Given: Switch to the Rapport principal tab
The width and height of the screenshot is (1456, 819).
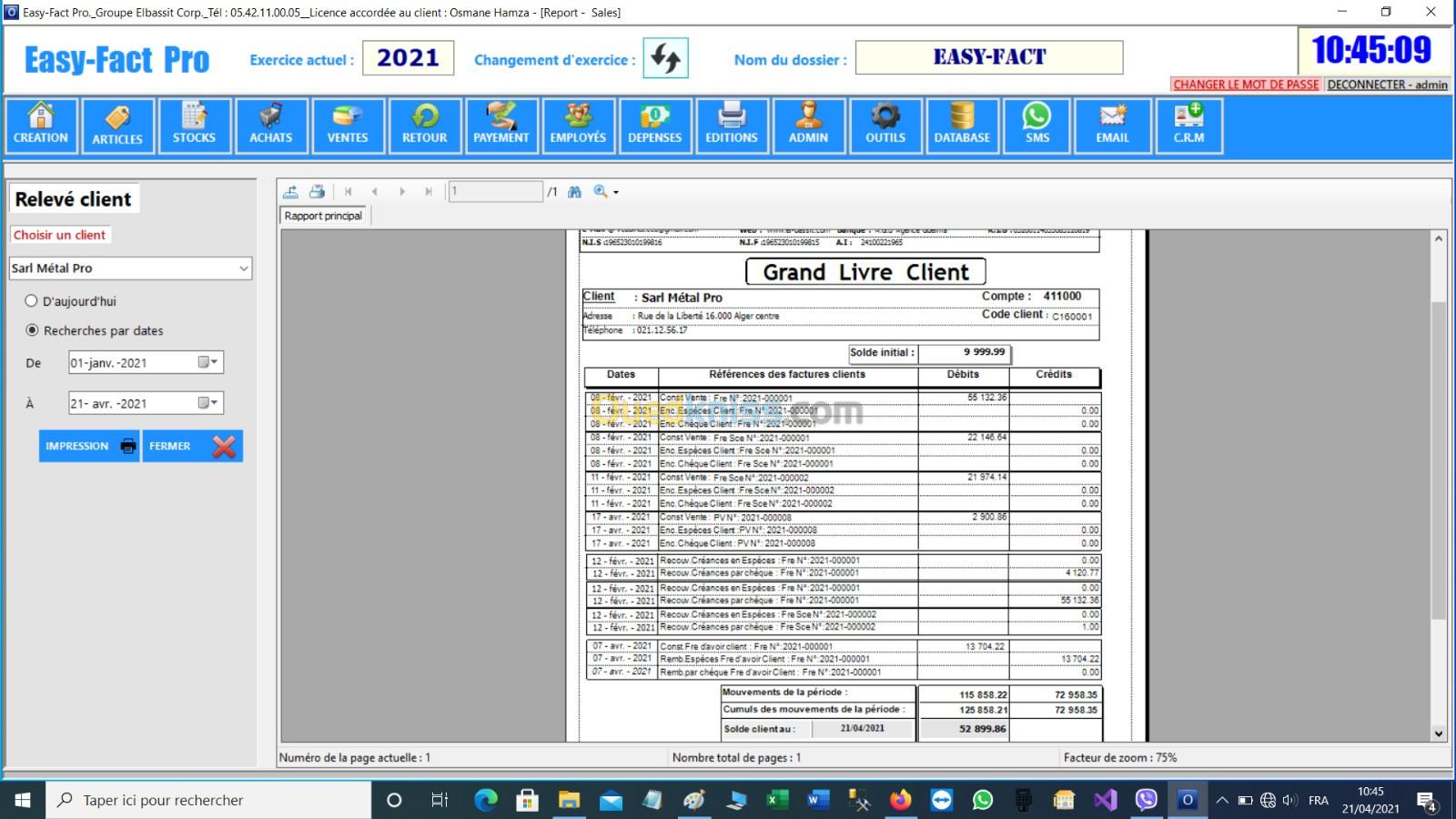Looking at the screenshot, I should [x=323, y=216].
